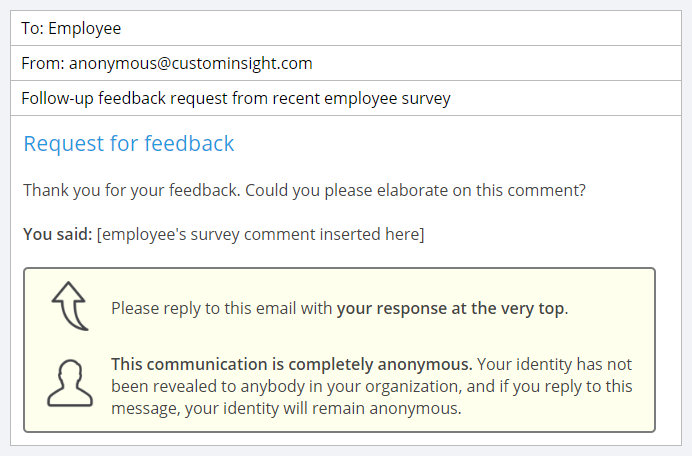Click the "Please reply to this email with" text
The image size is (692, 456).
[x=222, y=308]
